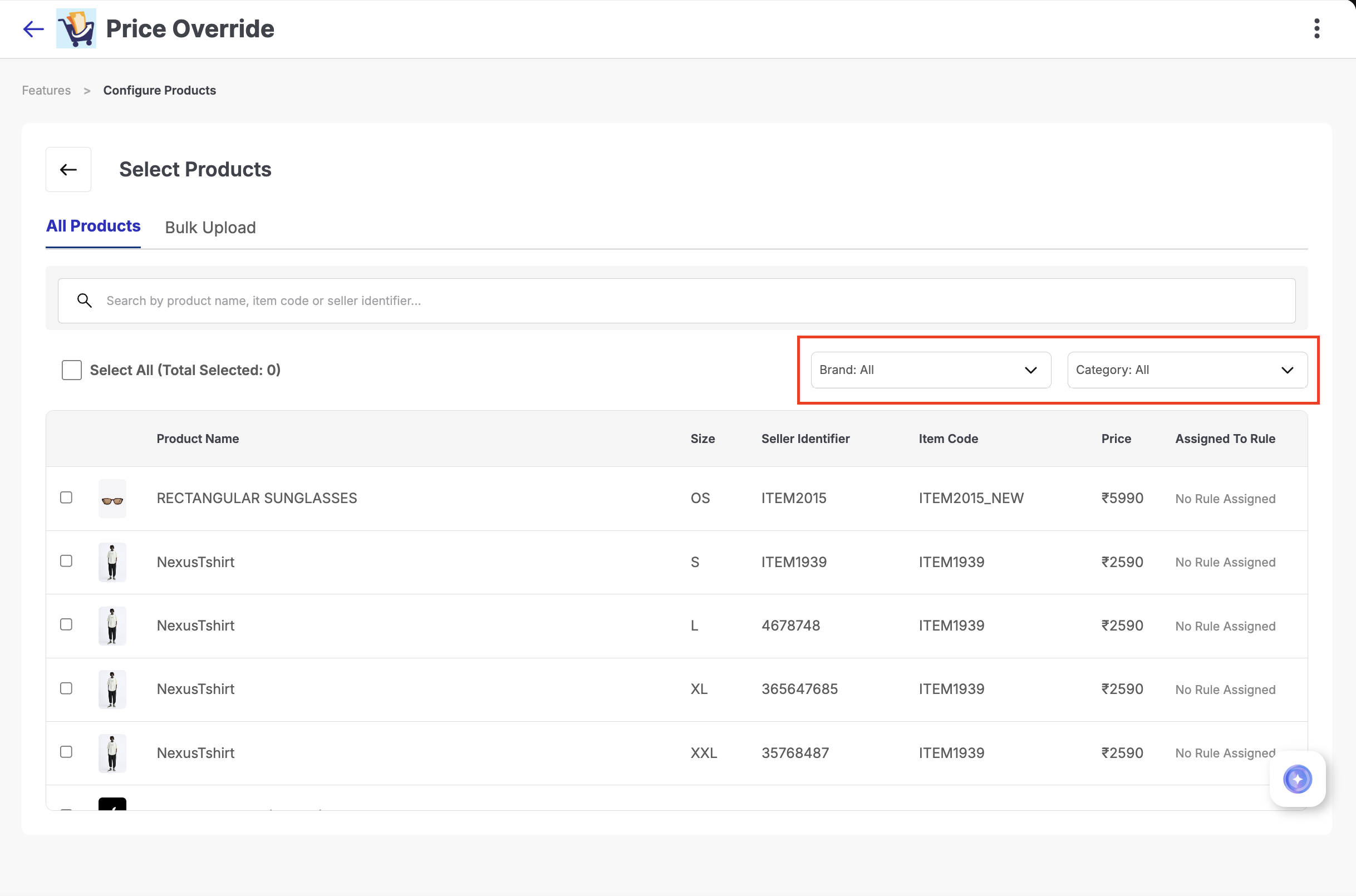The width and height of the screenshot is (1356, 896).
Task: Check the Select All checkbox
Action: point(71,370)
